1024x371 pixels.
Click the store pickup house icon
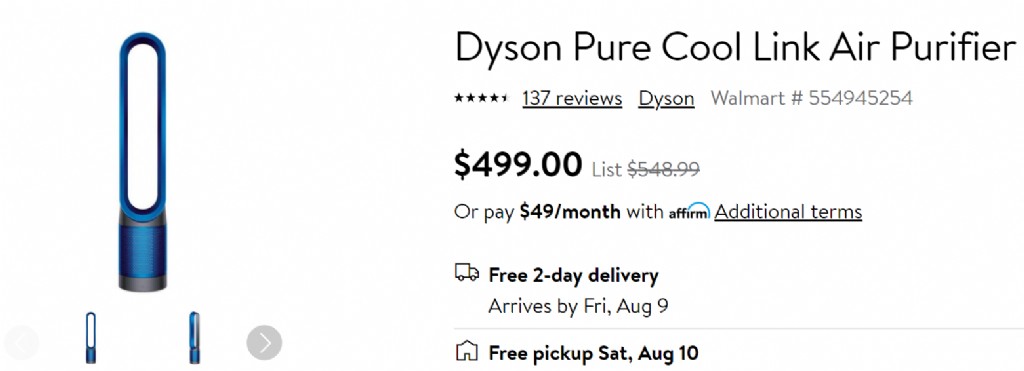tap(466, 351)
